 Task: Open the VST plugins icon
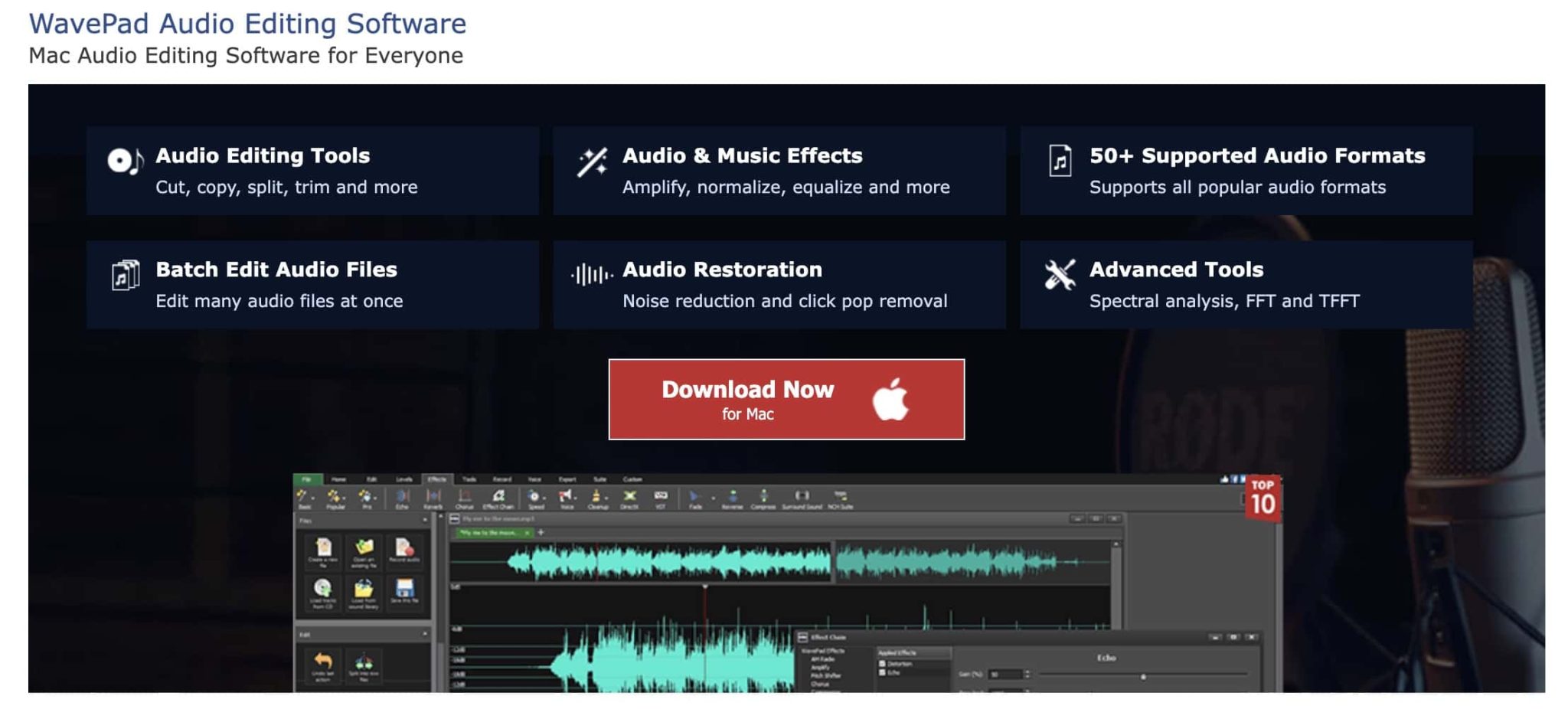661,498
